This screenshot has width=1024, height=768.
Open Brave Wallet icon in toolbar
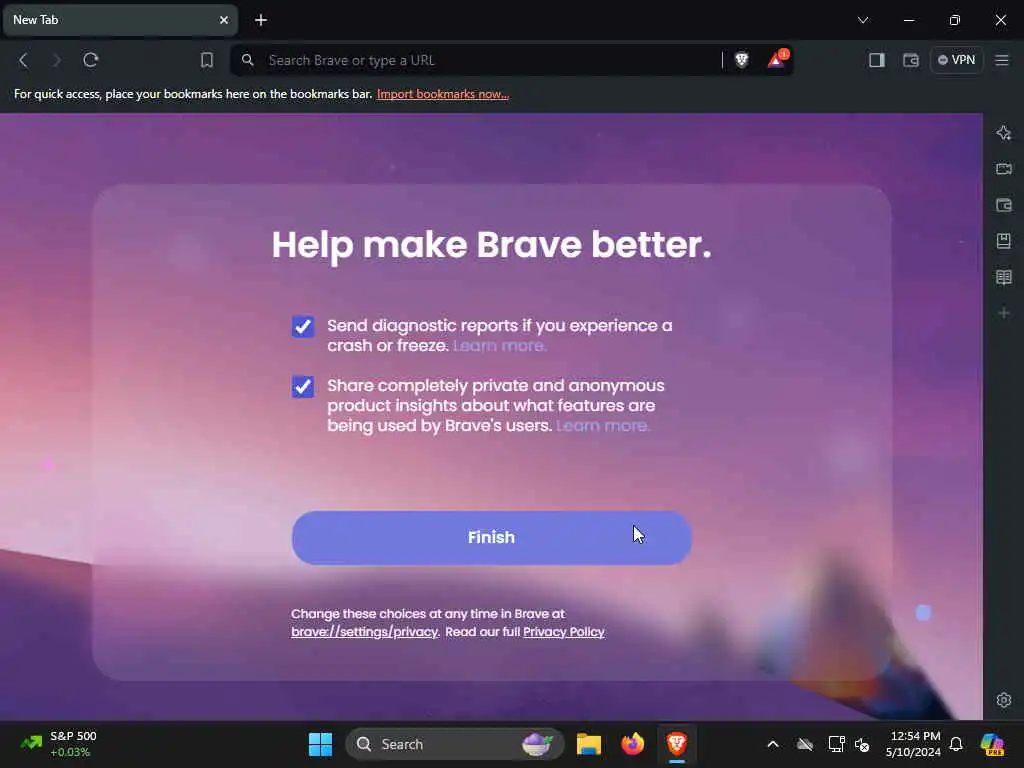tap(910, 60)
